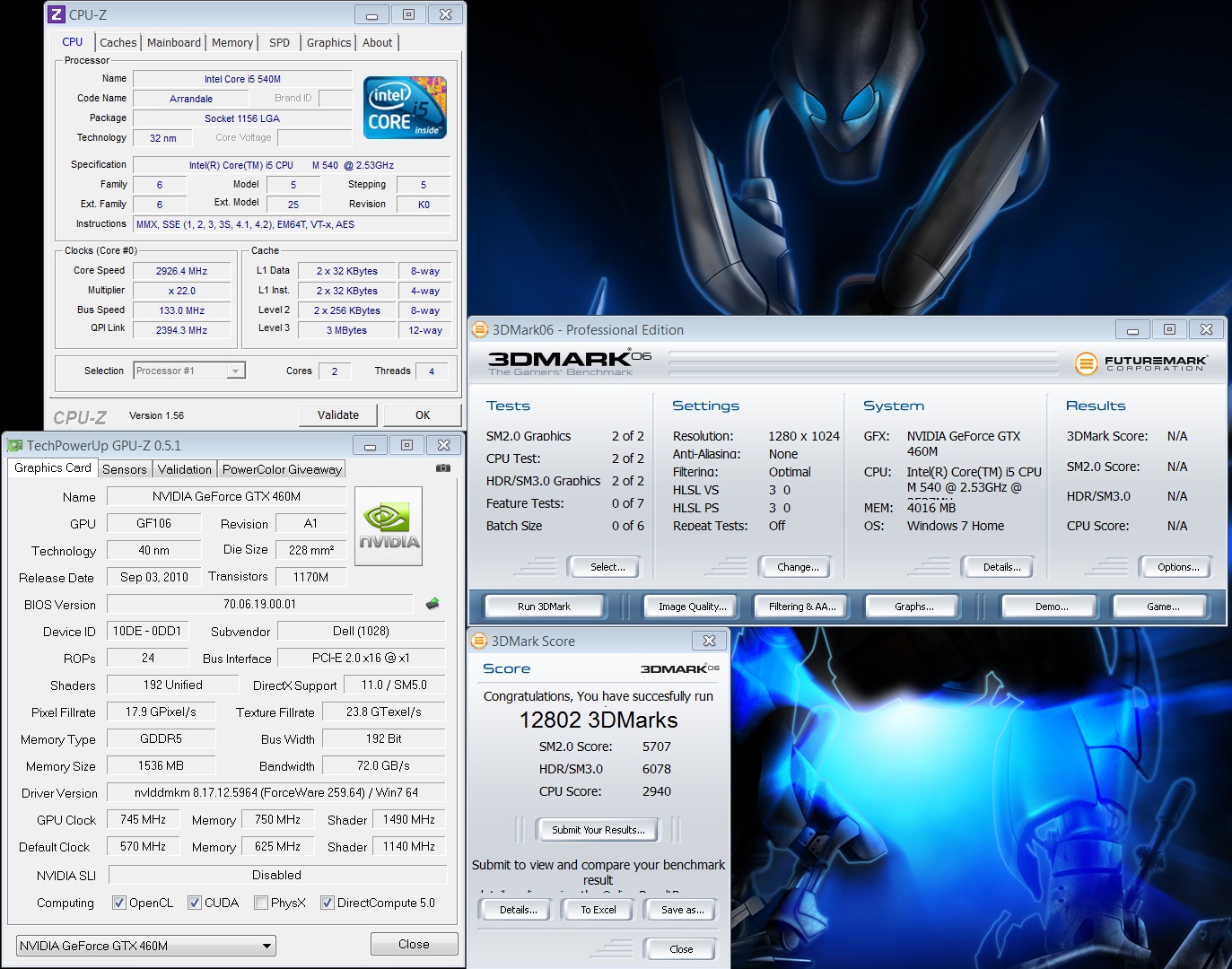Switch to the Memory tab in CPU-Z
Screen dimensions: 1232x969
pos(232,42)
